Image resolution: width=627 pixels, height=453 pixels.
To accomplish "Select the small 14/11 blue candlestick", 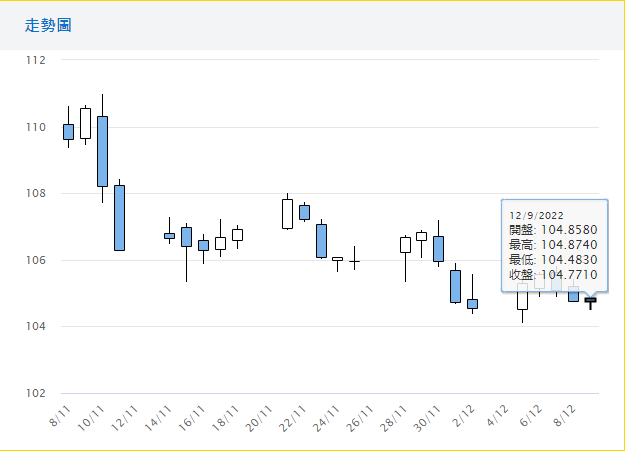I will (169, 236).
